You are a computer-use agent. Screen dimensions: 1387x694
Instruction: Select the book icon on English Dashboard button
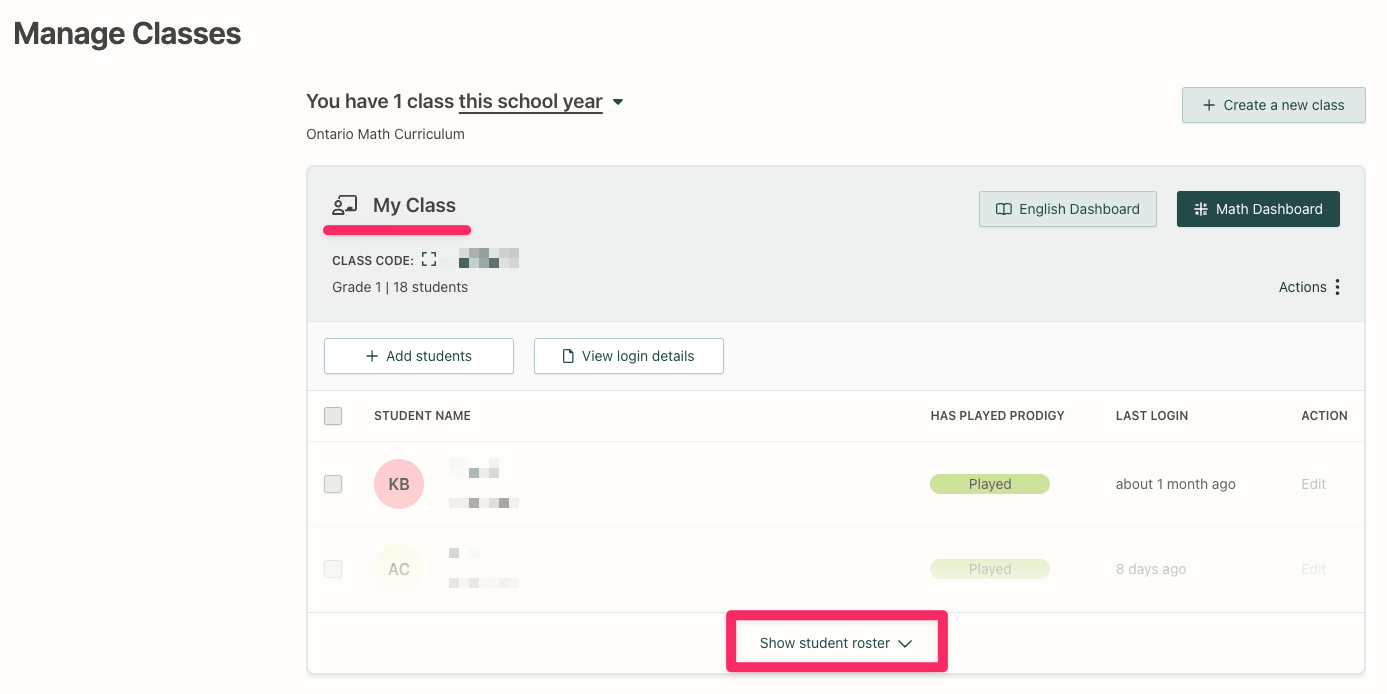(1003, 209)
